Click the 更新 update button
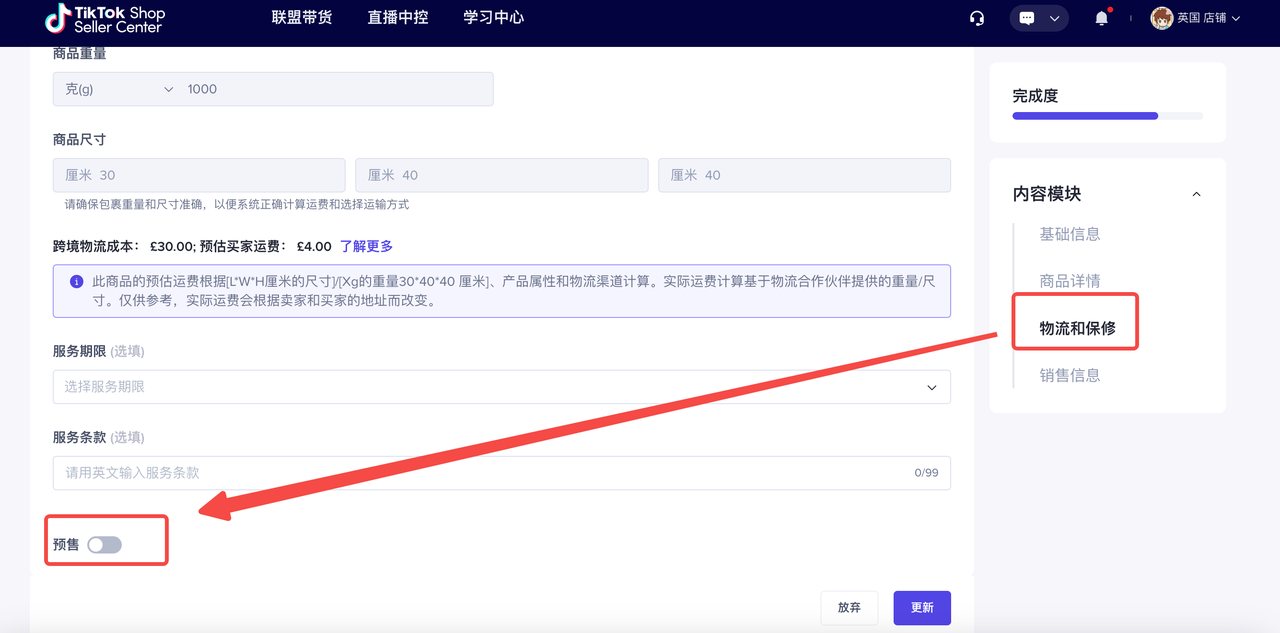Image resolution: width=1280 pixels, height=633 pixels. click(x=921, y=608)
